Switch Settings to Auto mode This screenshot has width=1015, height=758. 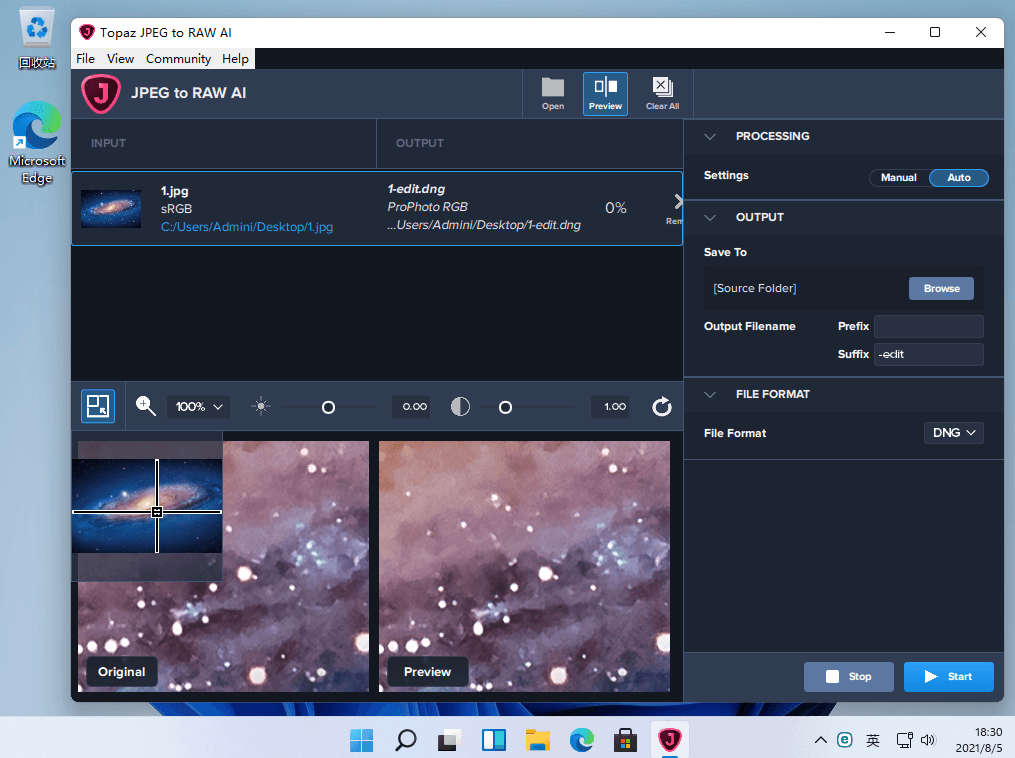[x=959, y=177]
